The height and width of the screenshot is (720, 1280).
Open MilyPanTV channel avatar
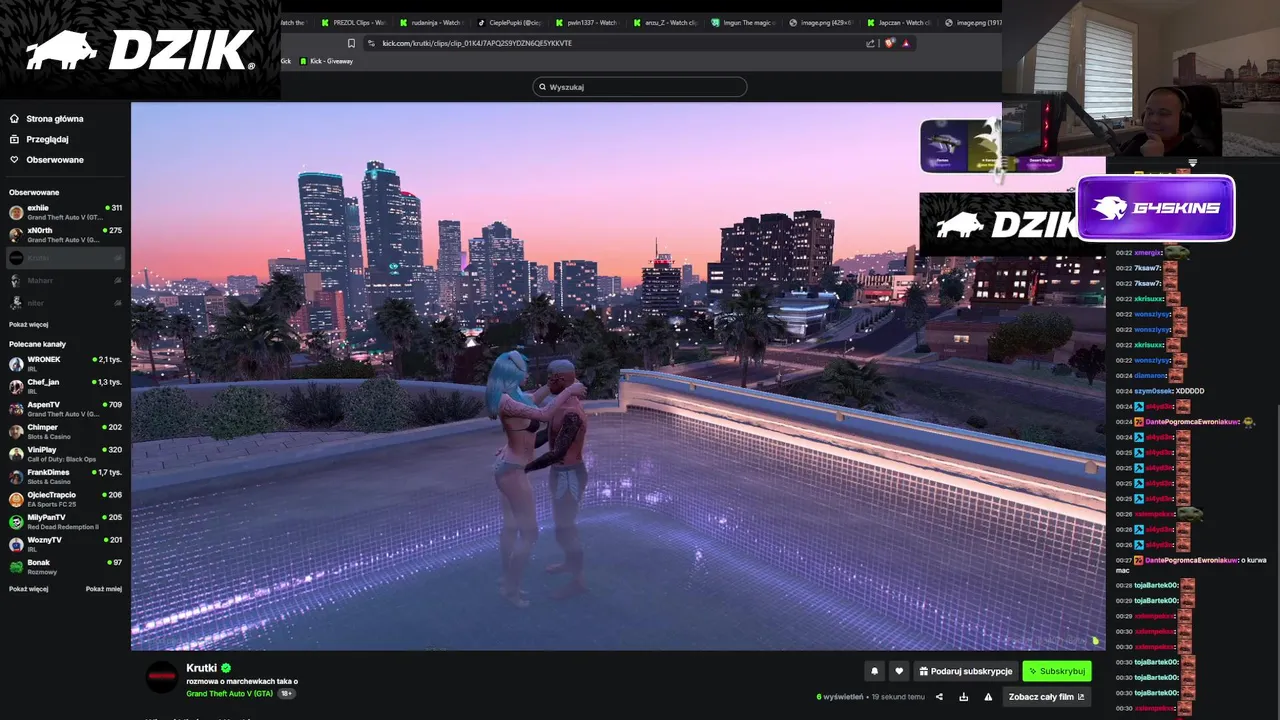[x=16, y=522]
